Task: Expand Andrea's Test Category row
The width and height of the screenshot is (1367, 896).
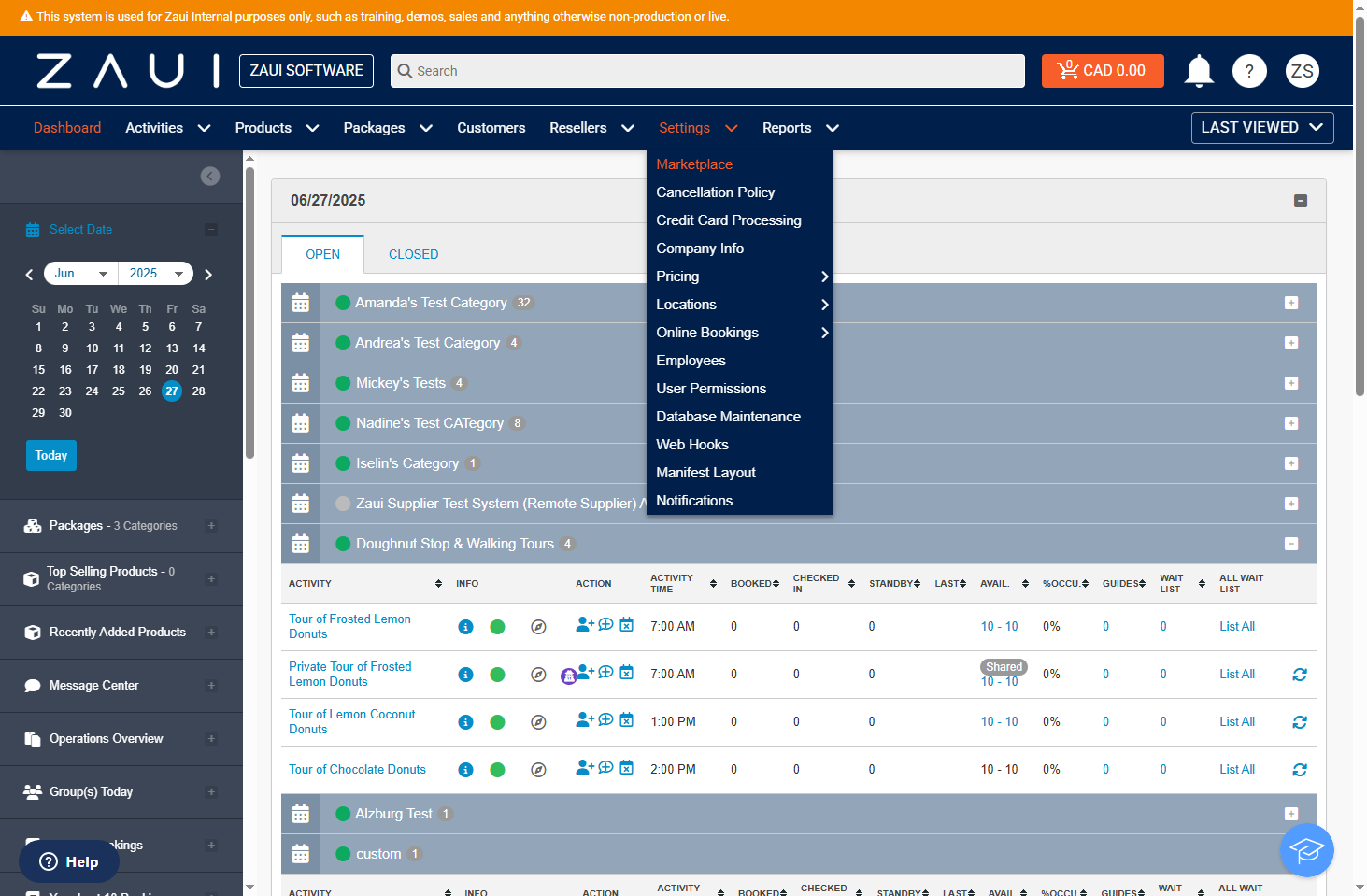Action: [x=1291, y=343]
